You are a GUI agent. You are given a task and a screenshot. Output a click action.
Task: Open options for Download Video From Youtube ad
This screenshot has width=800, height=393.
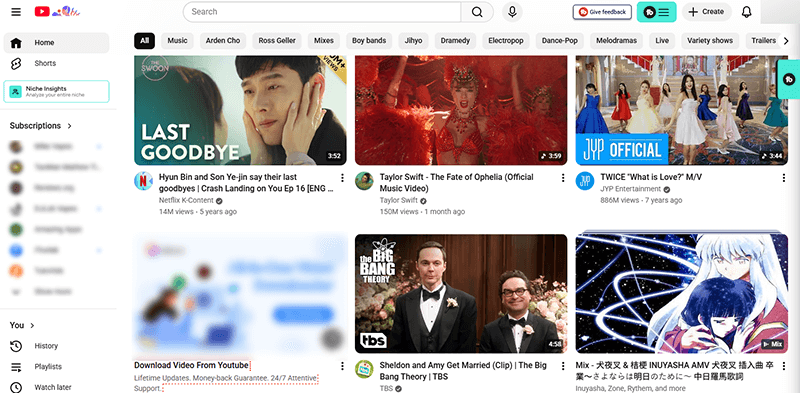click(342, 366)
